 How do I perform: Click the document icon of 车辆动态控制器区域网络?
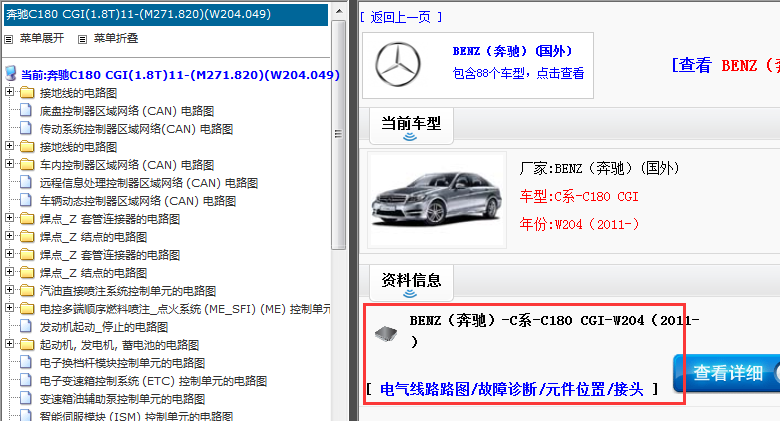pos(25,201)
